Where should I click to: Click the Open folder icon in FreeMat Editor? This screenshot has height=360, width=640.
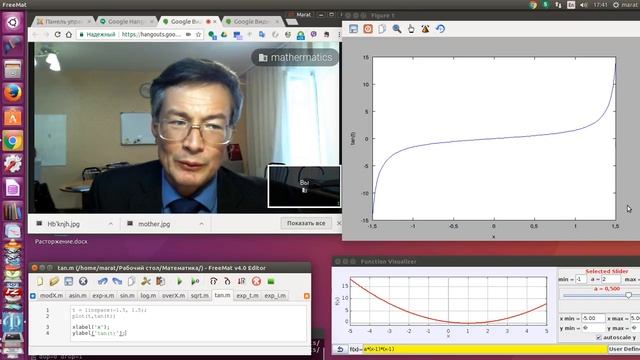pyautogui.click(x=54, y=281)
